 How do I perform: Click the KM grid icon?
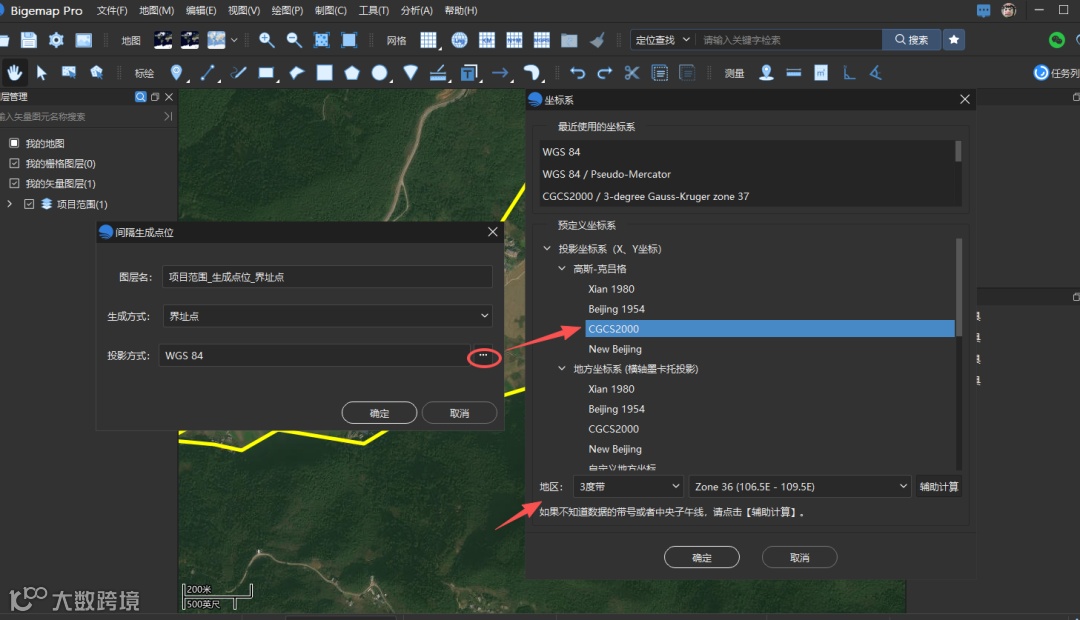pos(487,40)
